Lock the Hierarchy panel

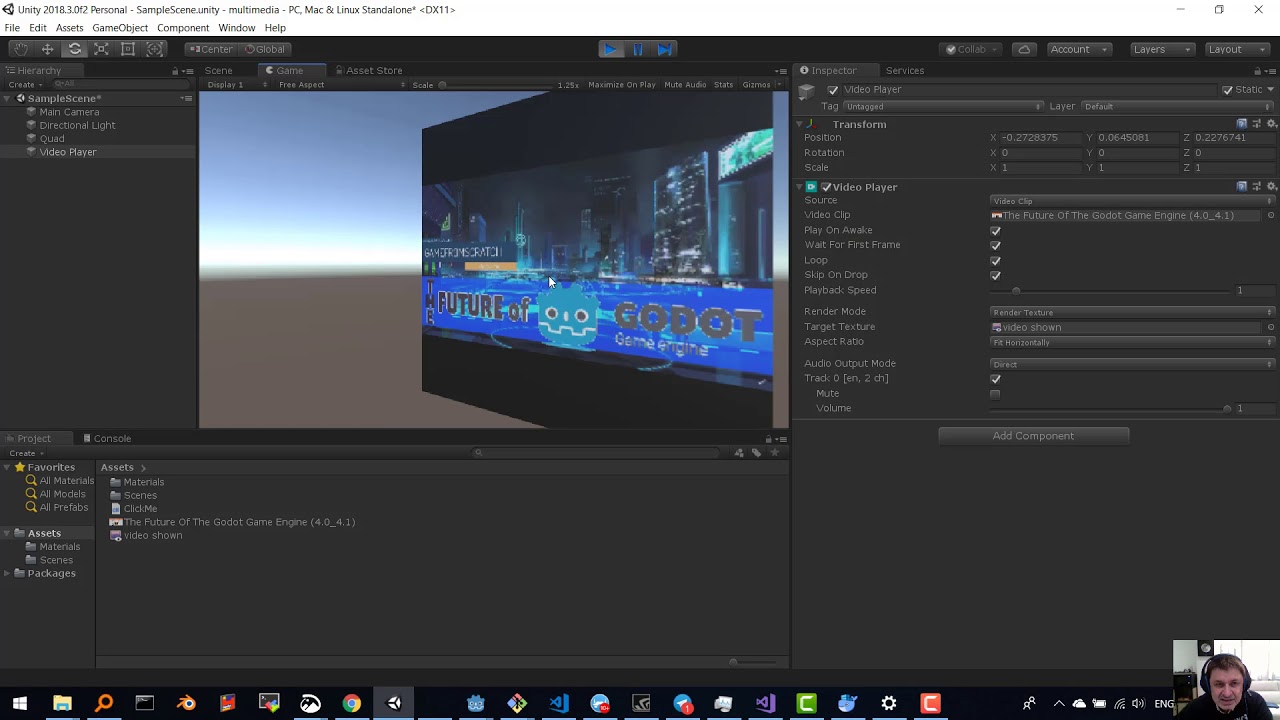pyautogui.click(x=175, y=71)
